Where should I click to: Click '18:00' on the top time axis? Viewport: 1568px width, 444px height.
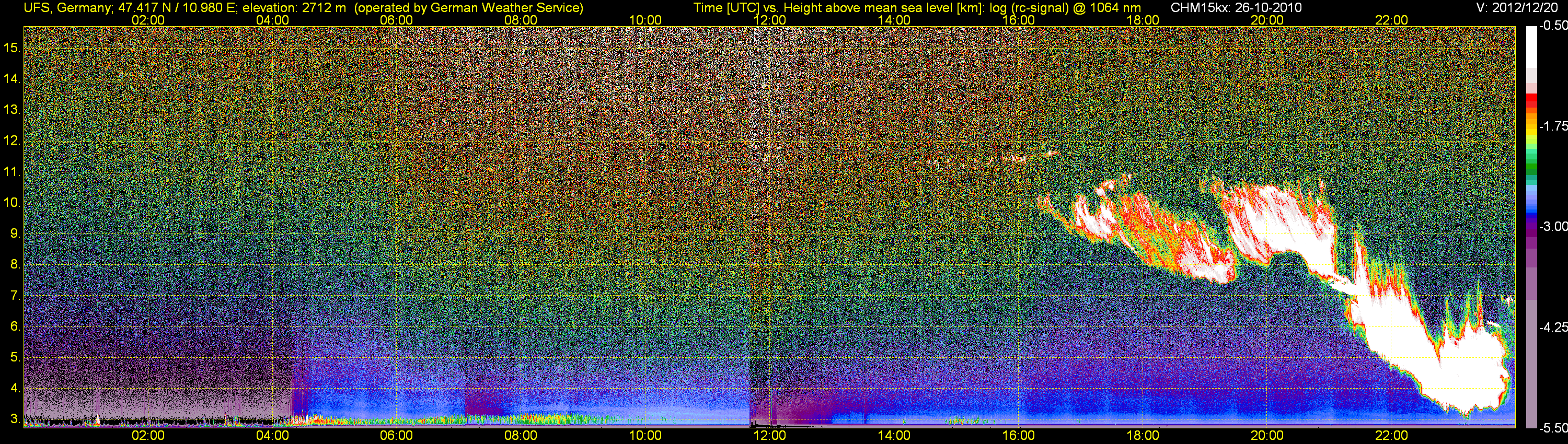(1143, 20)
